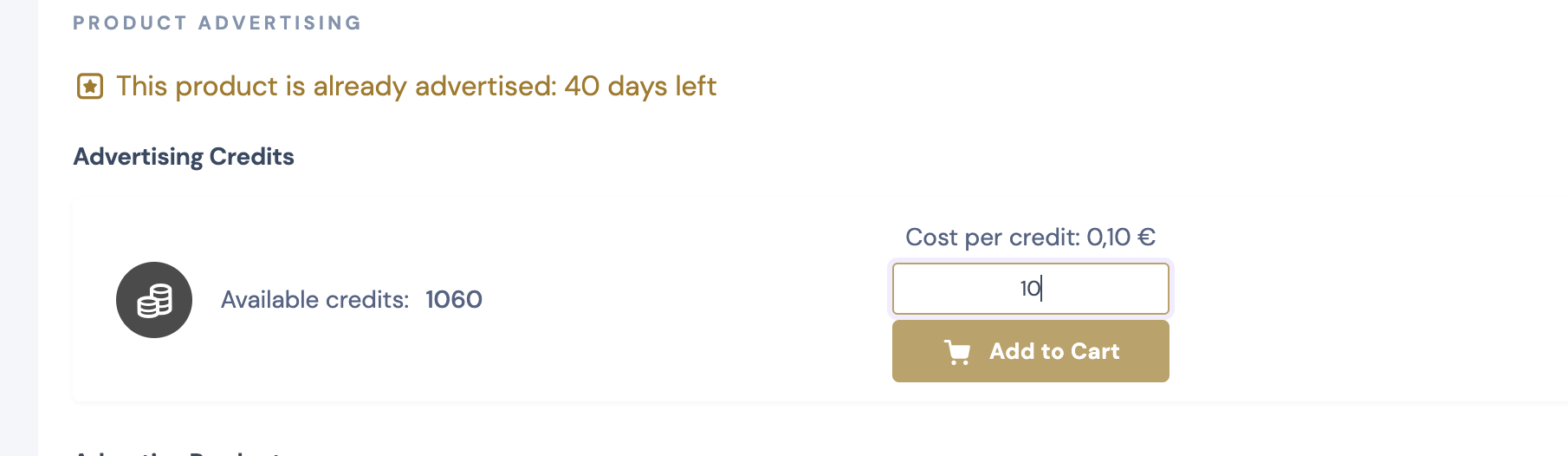This screenshot has width=1568, height=456.
Task: Click the stacked coins credits icon
Action: tap(154, 300)
